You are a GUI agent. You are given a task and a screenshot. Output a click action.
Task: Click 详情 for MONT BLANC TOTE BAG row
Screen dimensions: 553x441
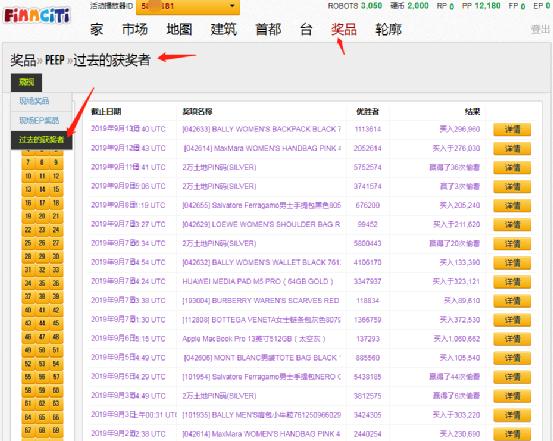point(512,358)
